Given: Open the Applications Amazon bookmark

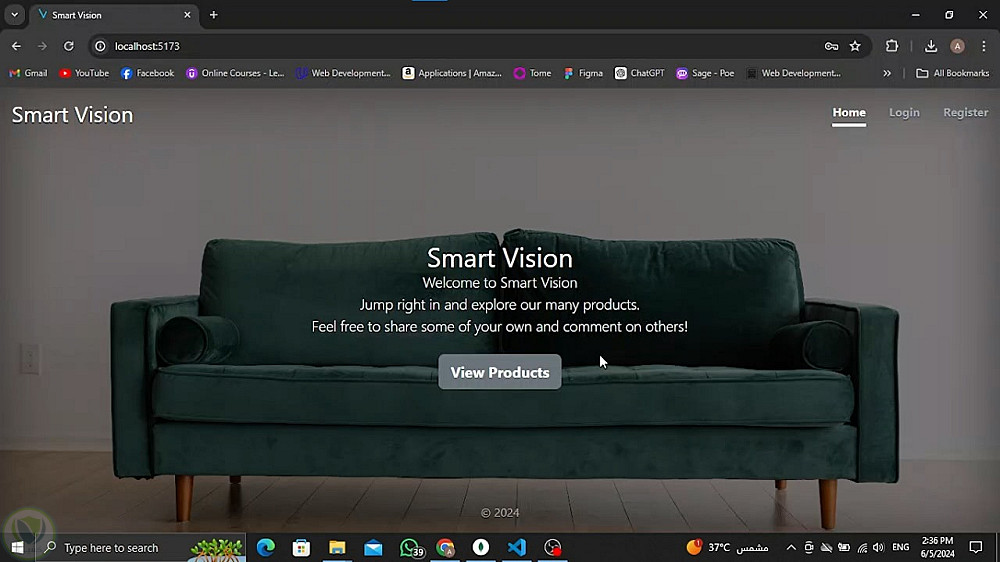Looking at the screenshot, I should pos(452,73).
